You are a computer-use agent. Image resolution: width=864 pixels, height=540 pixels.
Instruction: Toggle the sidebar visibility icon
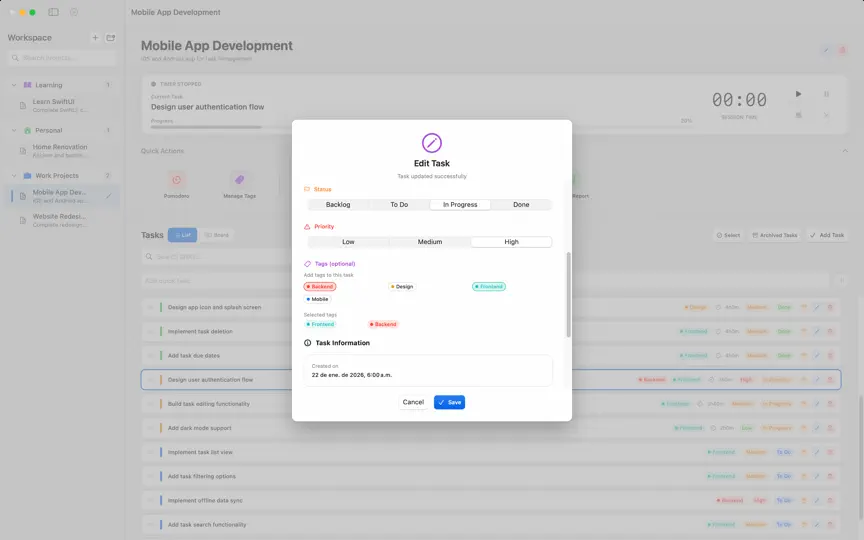53,12
